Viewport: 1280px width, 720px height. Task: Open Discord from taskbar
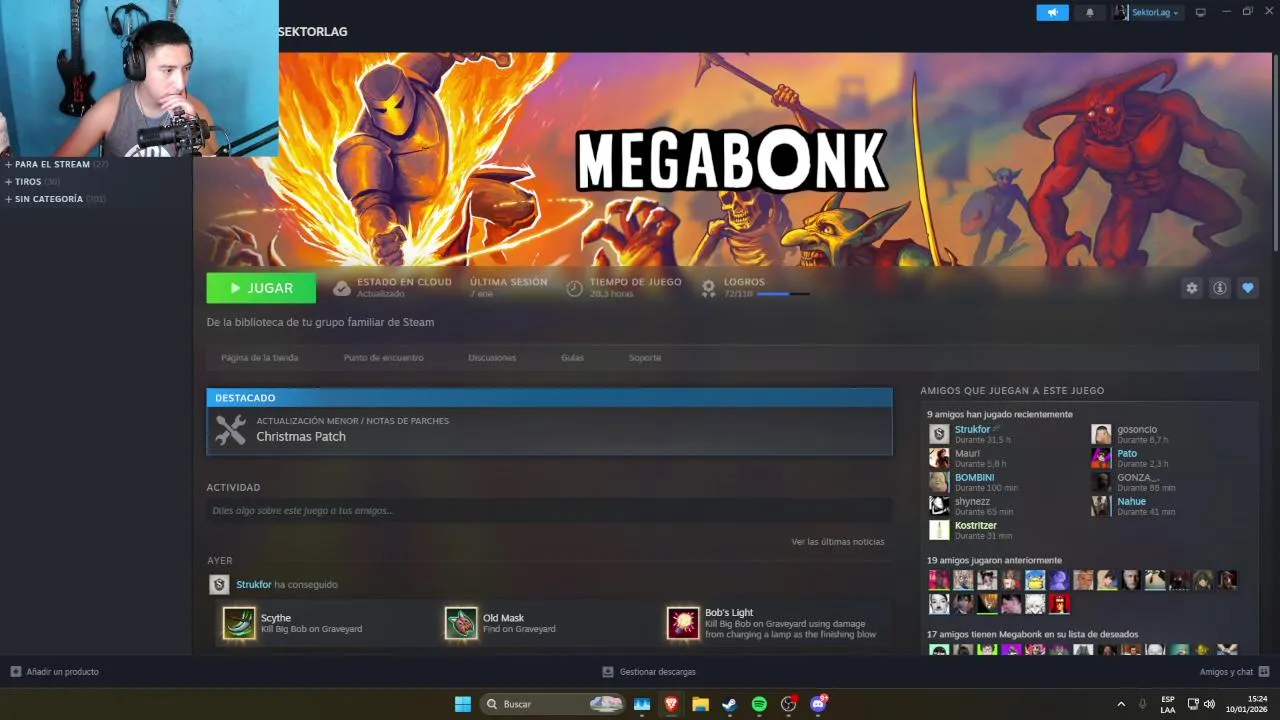(818, 704)
